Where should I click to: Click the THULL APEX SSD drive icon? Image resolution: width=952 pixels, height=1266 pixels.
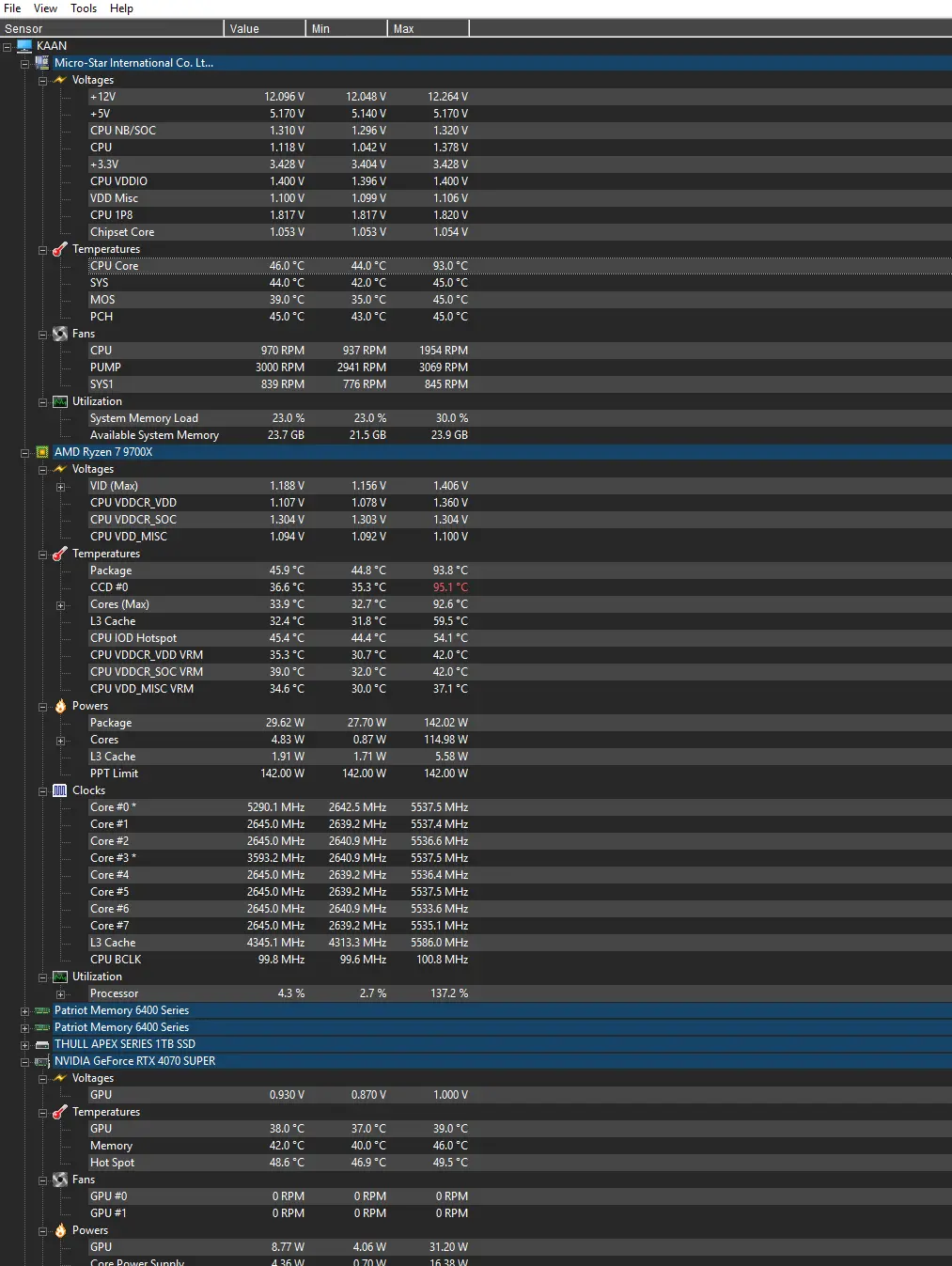(x=42, y=1044)
